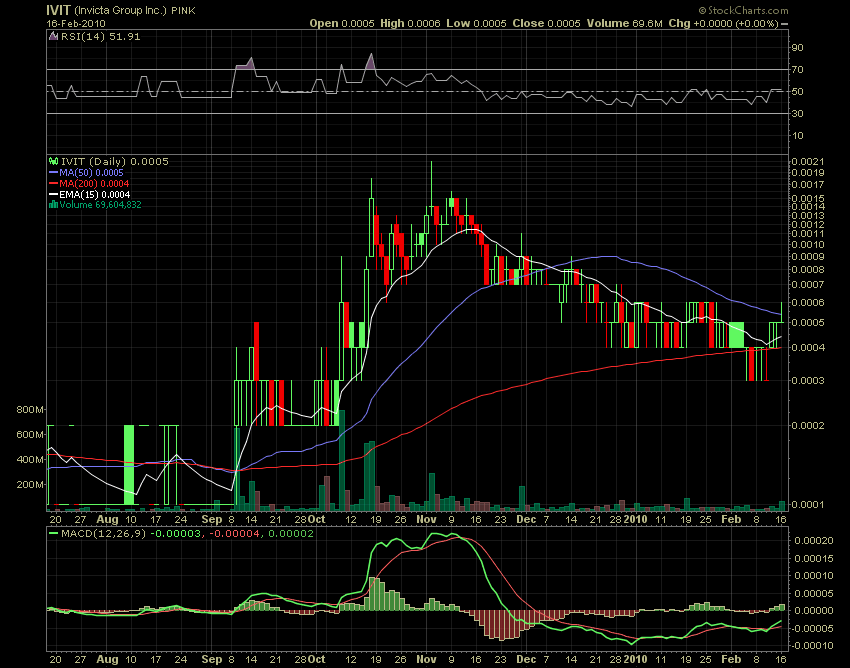Click the Feb label on the lower MACD date axis
This screenshot has width=850, height=668.
[x=731, y=659]
